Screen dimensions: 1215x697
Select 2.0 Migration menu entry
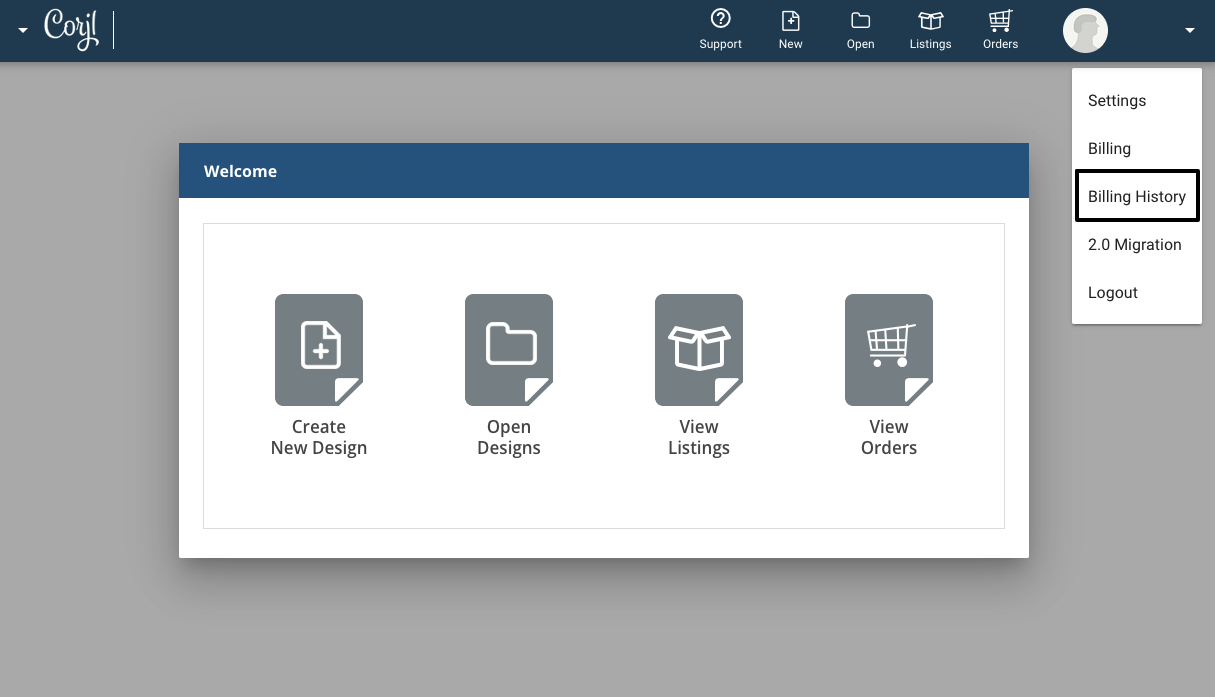pos(1137,244)
